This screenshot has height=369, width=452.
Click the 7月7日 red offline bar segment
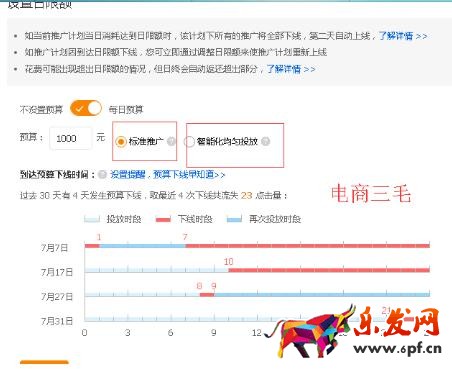pos(307,246)
